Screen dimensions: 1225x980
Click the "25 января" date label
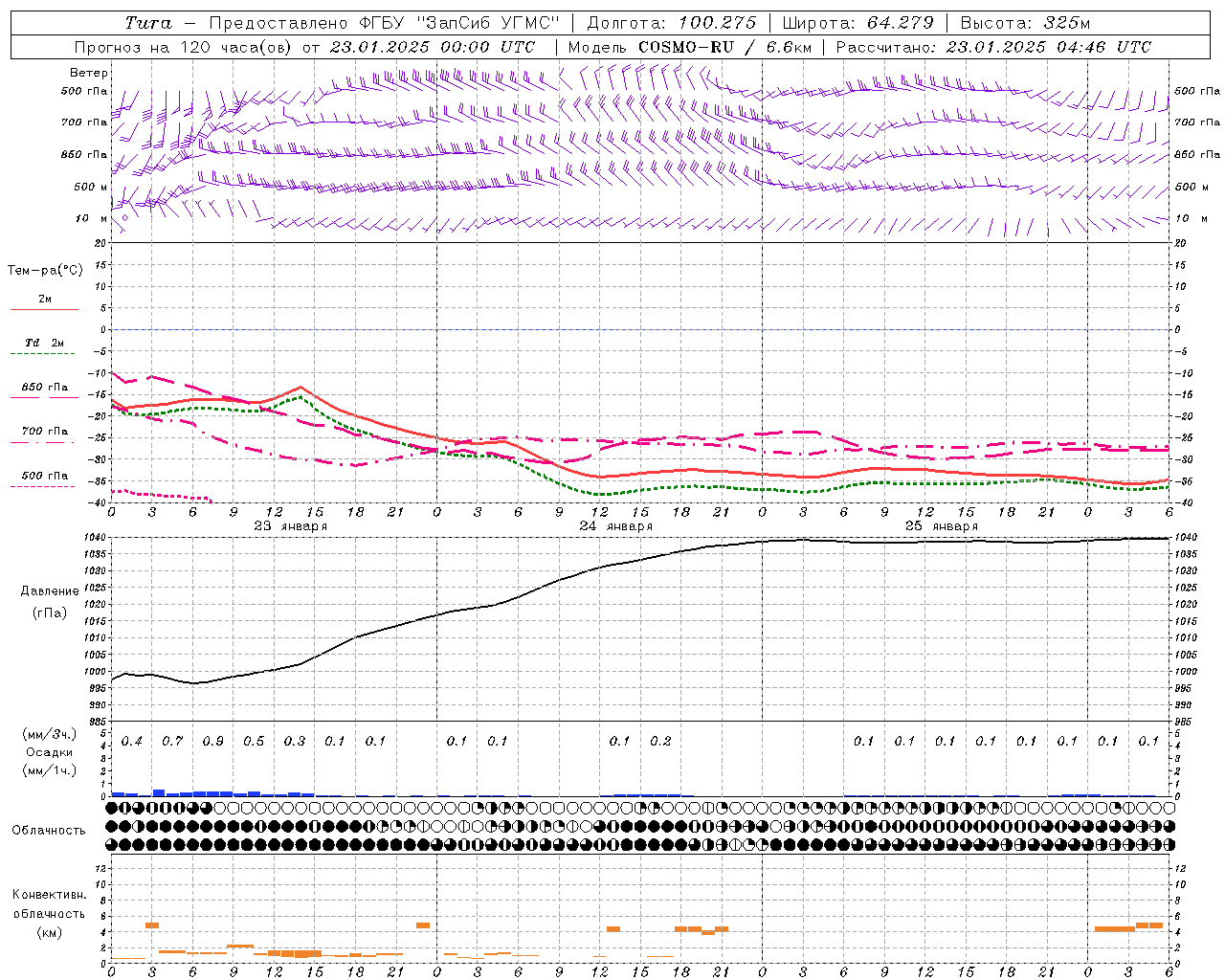click(942, 526)
